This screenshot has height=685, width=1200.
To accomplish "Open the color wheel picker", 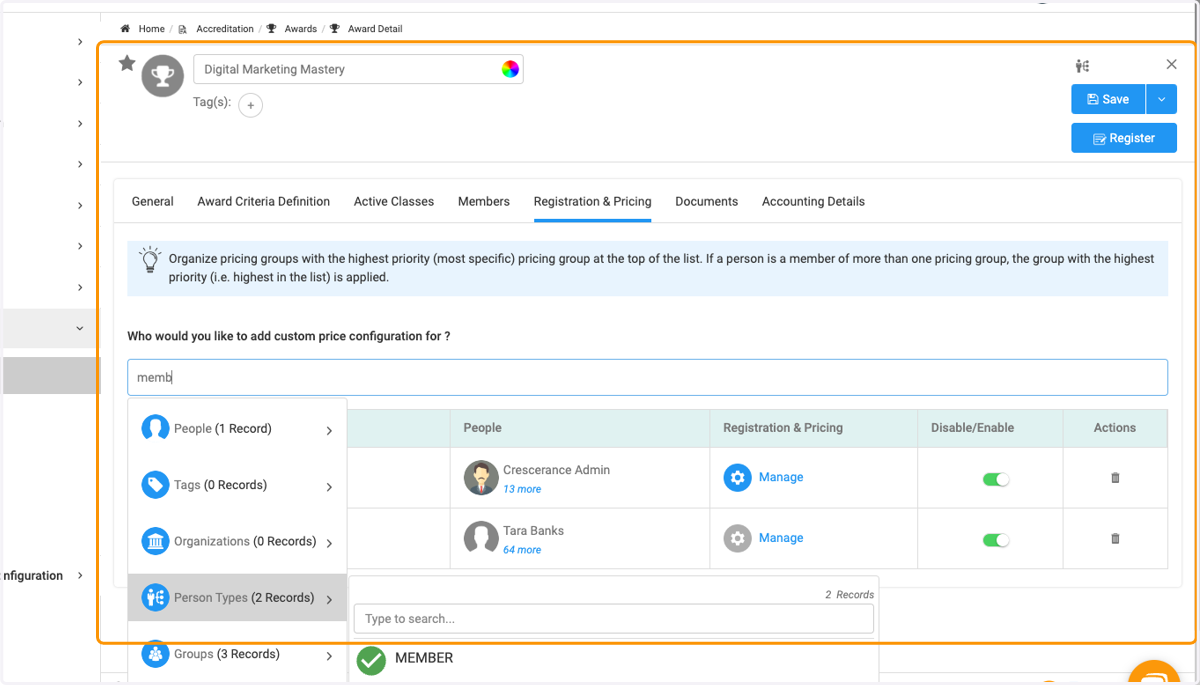I will pyautogui.click(x=510, y=69).
